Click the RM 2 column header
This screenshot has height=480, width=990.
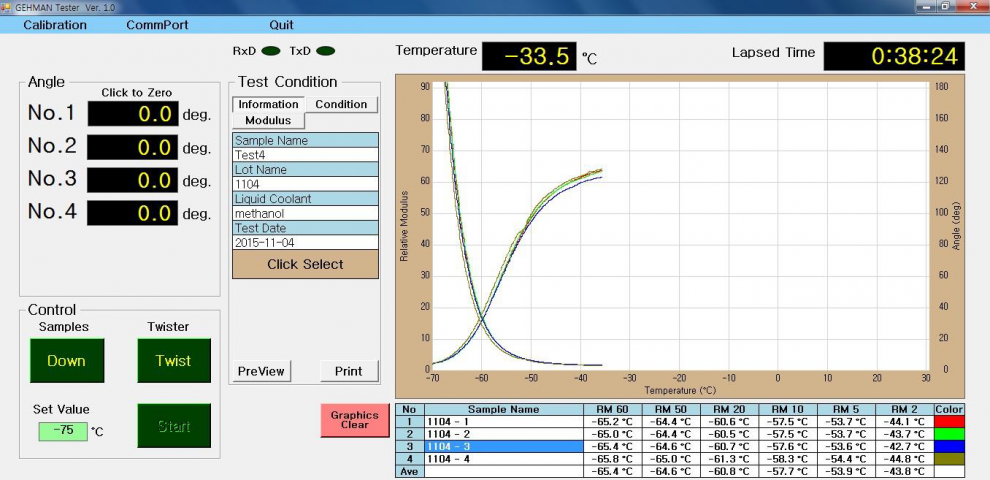(905, 409)
